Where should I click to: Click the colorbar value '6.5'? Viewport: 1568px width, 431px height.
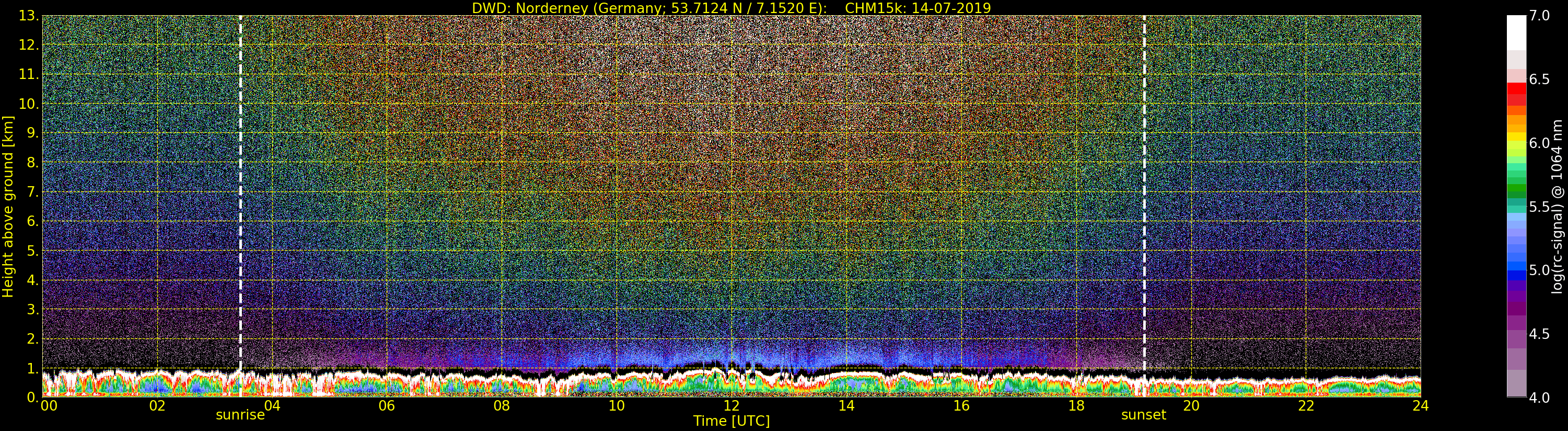pyautogui.click(x=1539, y=80)
